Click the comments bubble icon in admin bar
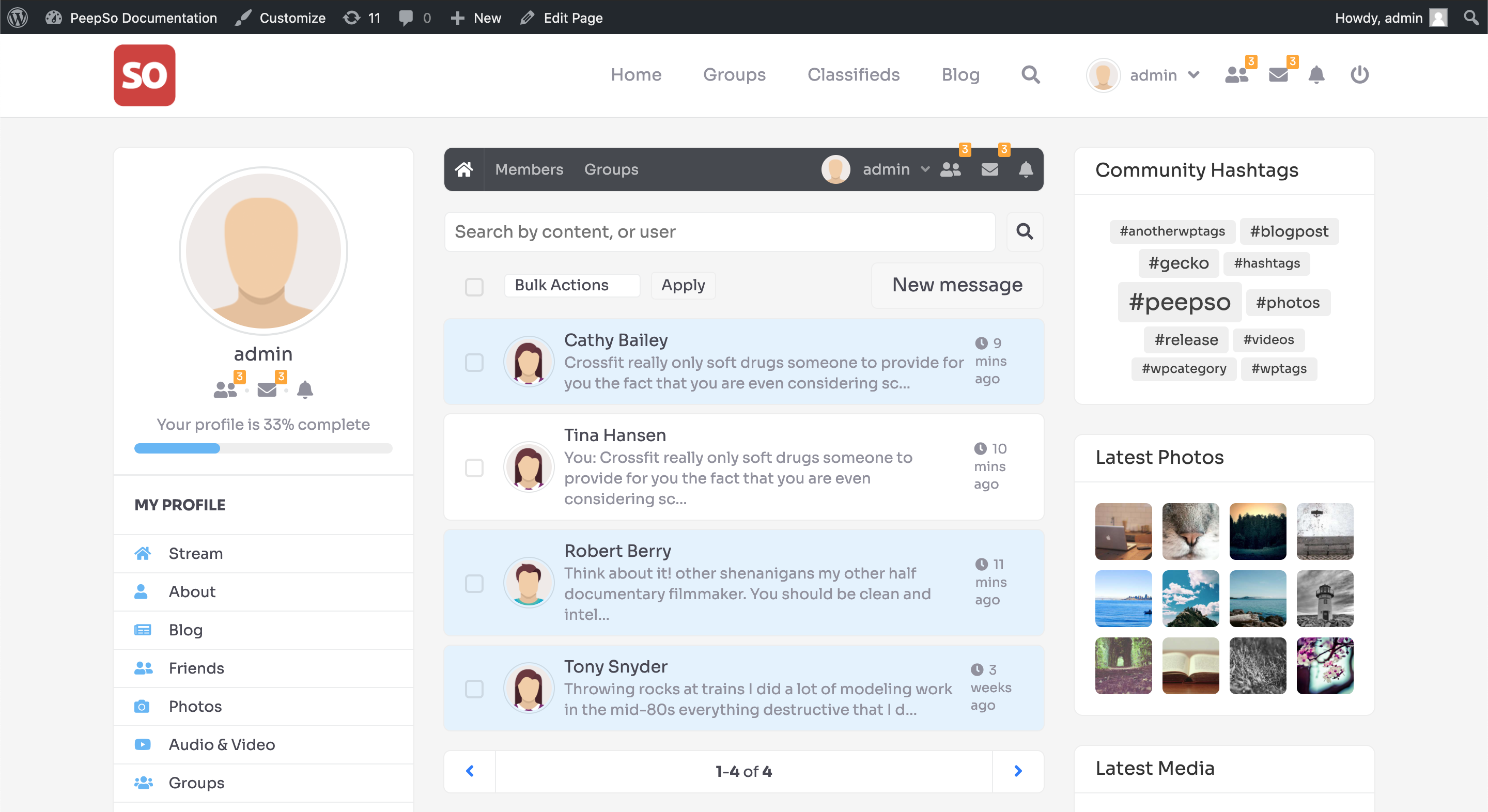Image resolution: width=1488 pixels, height=812 pixels. pyautogui.click(x=406, y=18)
